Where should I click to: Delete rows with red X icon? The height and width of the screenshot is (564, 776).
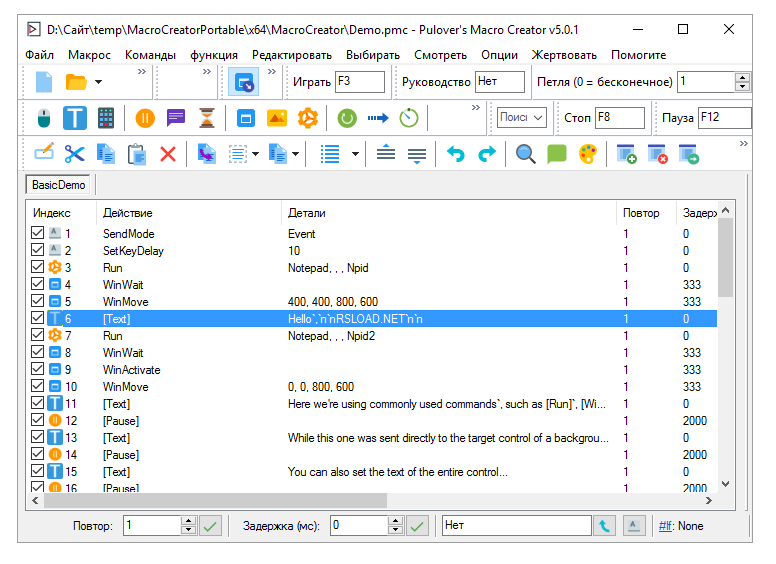(x=168, y=154)
